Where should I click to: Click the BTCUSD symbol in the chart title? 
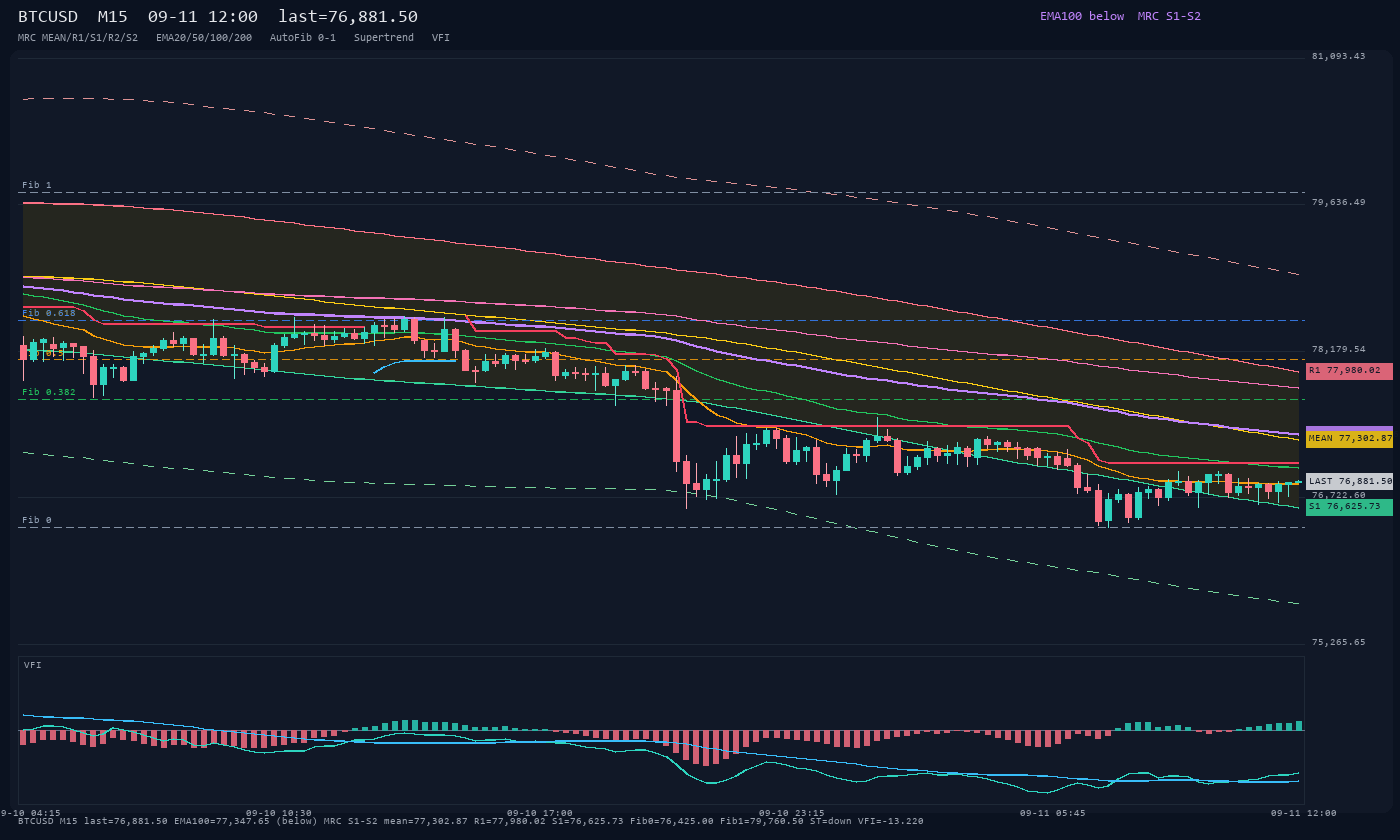click(48, 17)
